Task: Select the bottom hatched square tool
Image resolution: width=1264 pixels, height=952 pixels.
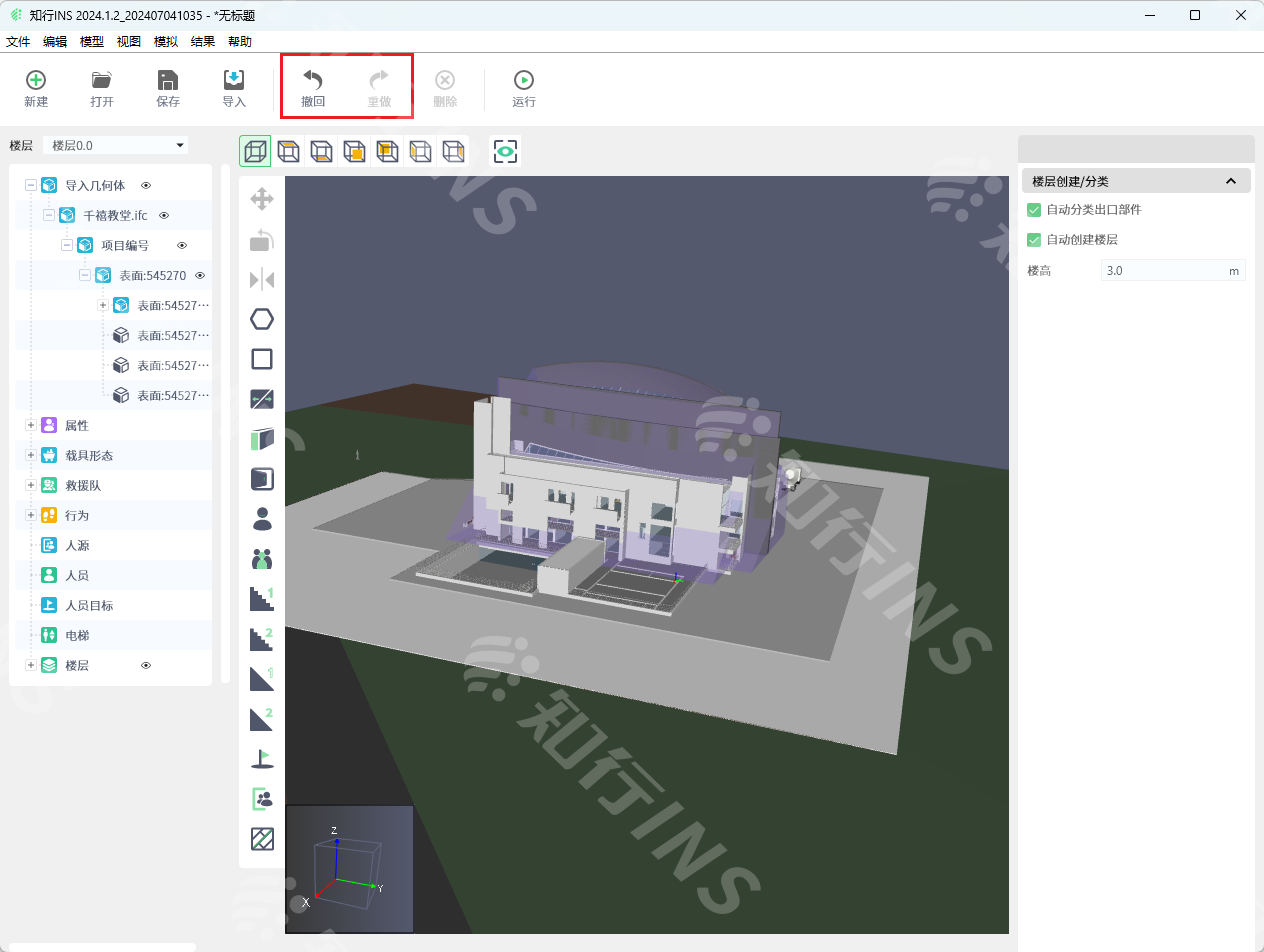Action: point(262,839)
